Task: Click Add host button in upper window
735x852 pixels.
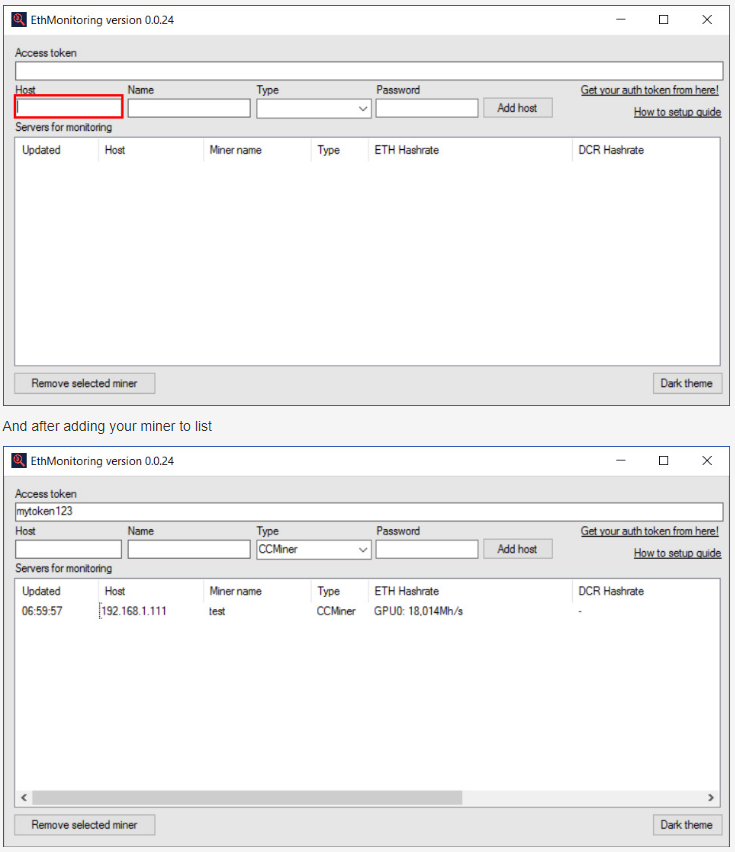Action: (518, 108)
